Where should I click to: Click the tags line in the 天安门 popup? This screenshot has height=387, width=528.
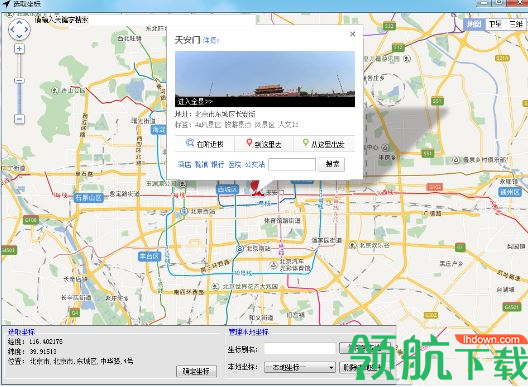(x=236, y=125)
